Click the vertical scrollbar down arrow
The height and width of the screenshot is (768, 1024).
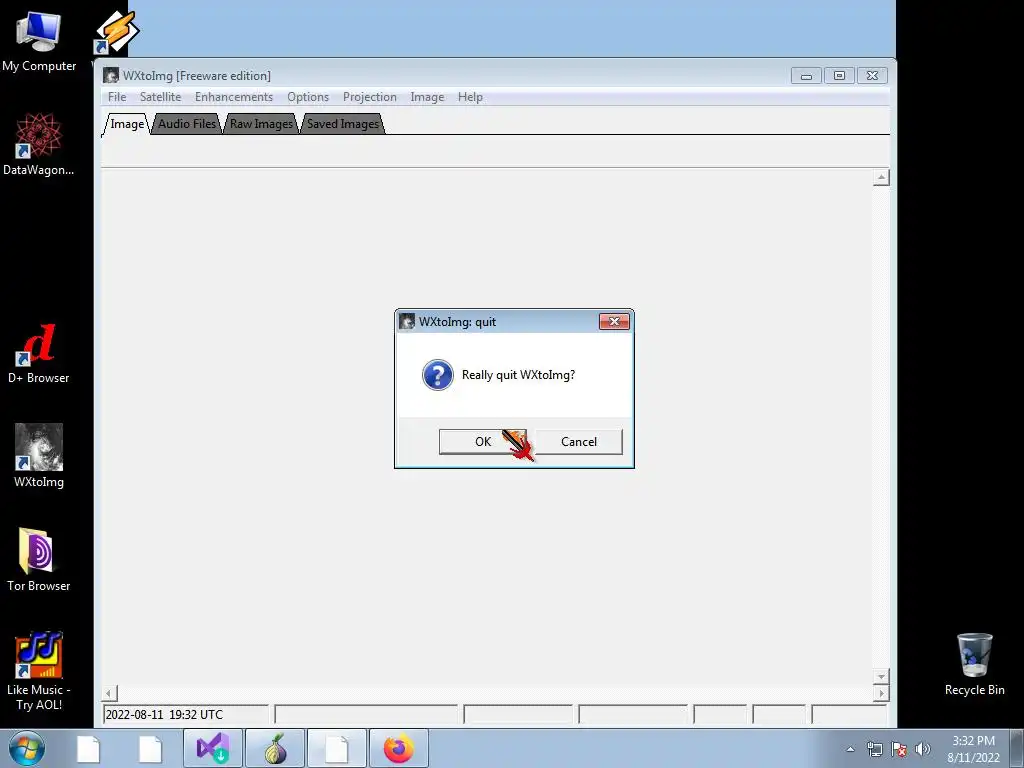tap(881, 677)
